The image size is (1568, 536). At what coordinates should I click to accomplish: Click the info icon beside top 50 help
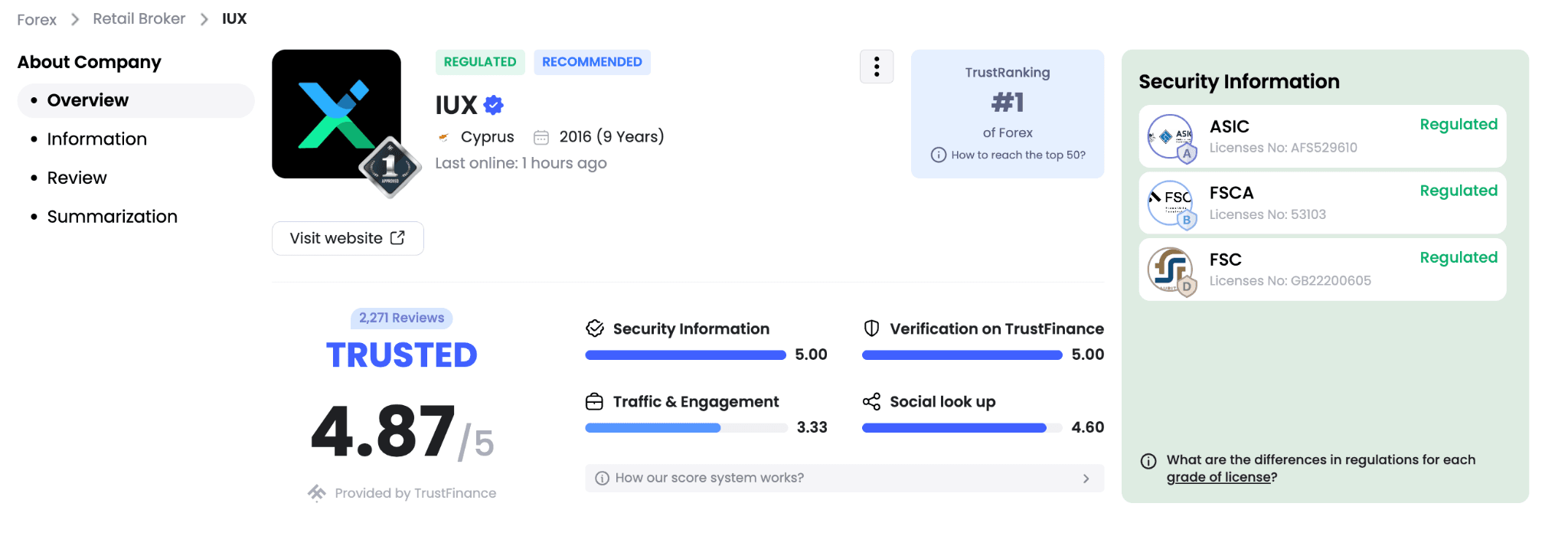(938, 155)
